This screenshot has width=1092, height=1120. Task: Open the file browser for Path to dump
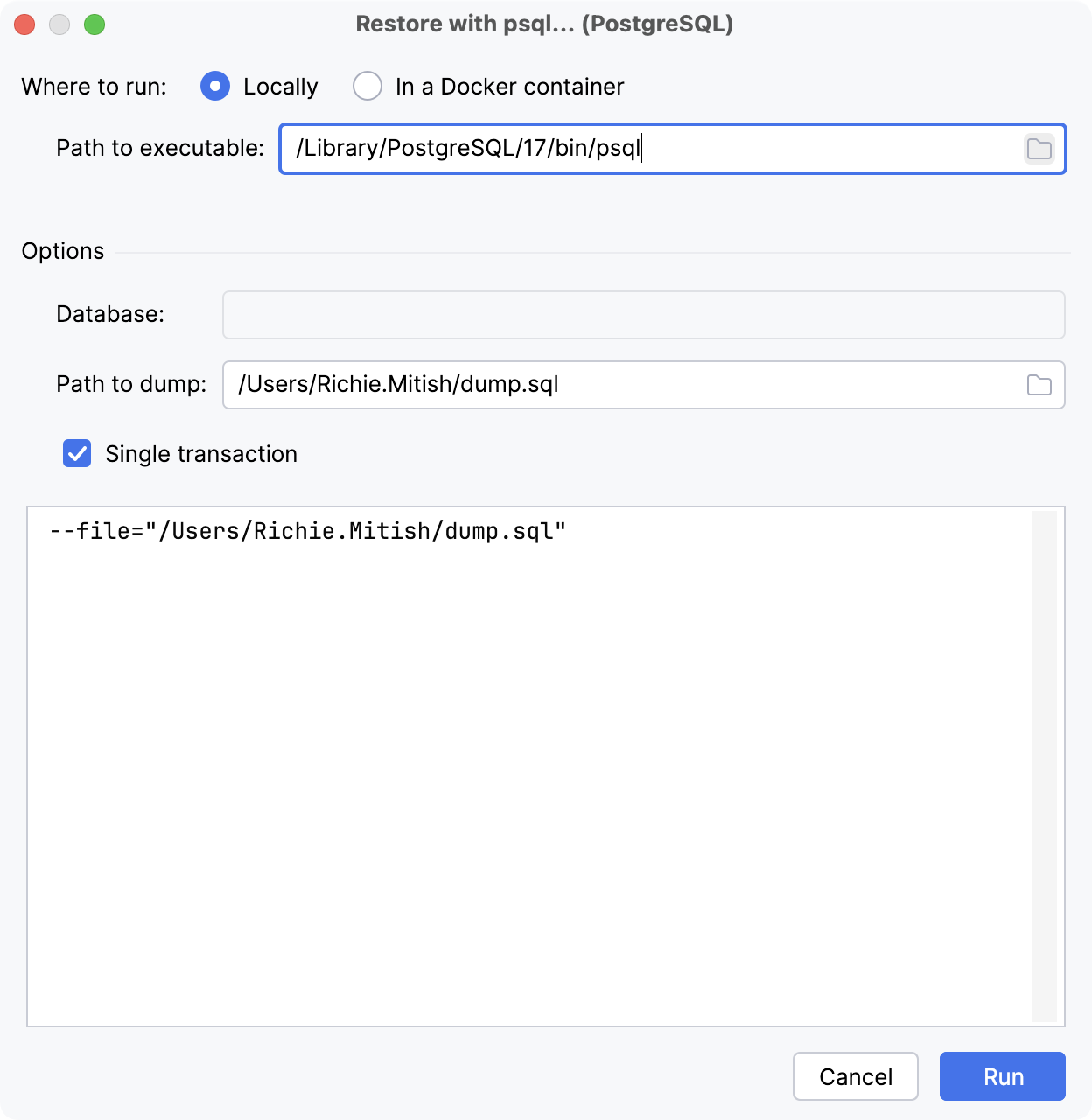pyautogui.click(x=1040, y=385)
